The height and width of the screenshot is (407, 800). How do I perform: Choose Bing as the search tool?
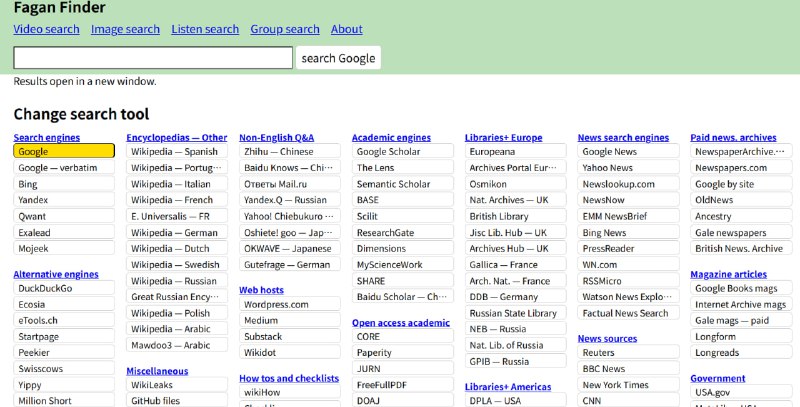pos(64,184)
